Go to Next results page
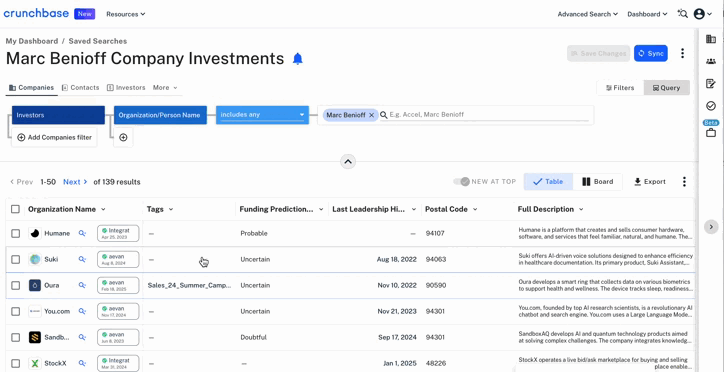Image resolution: width=724 pixels, height=372 pixels. tap(75, 182)
